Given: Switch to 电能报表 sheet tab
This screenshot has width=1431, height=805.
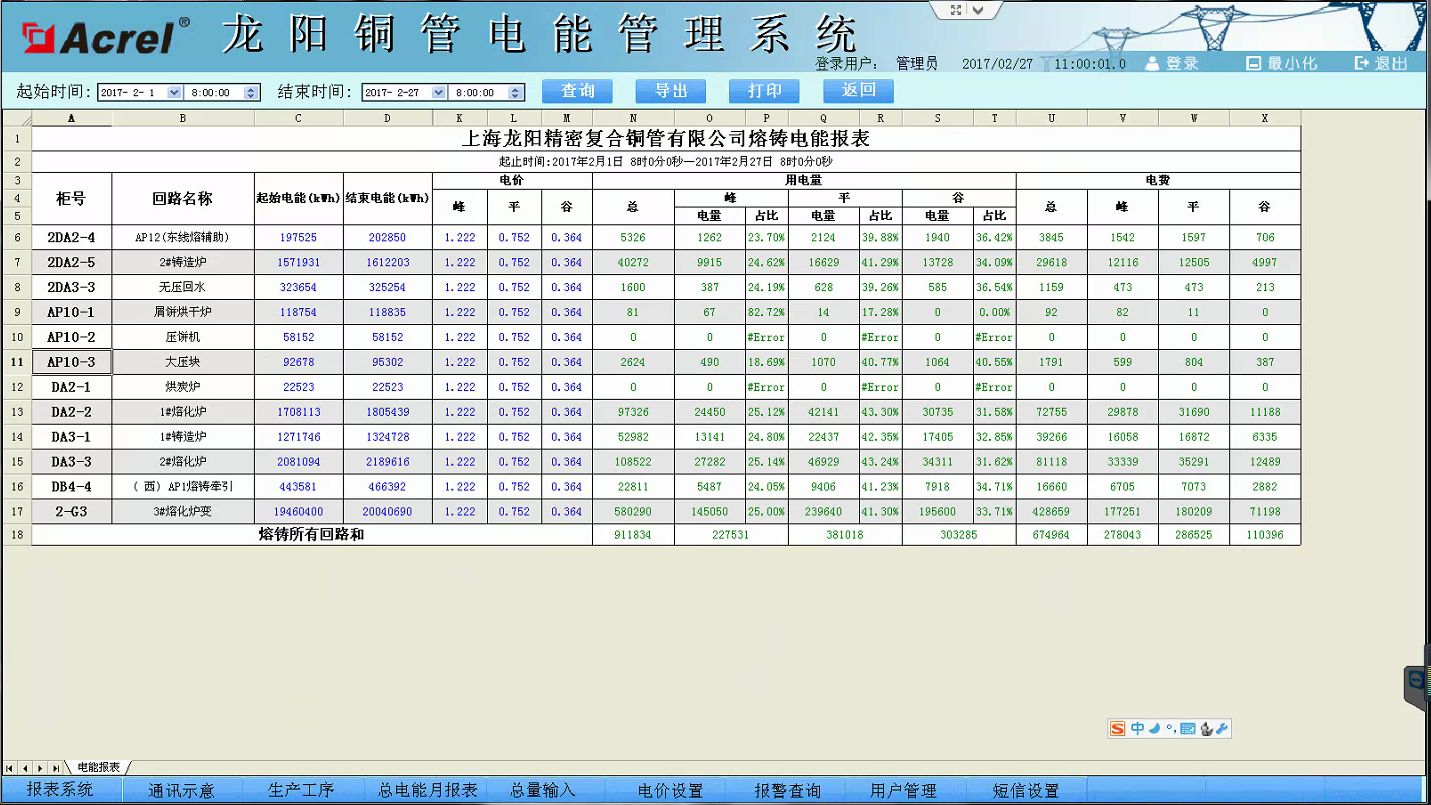Looking at the screenshot, I should [x=98, y=768].
